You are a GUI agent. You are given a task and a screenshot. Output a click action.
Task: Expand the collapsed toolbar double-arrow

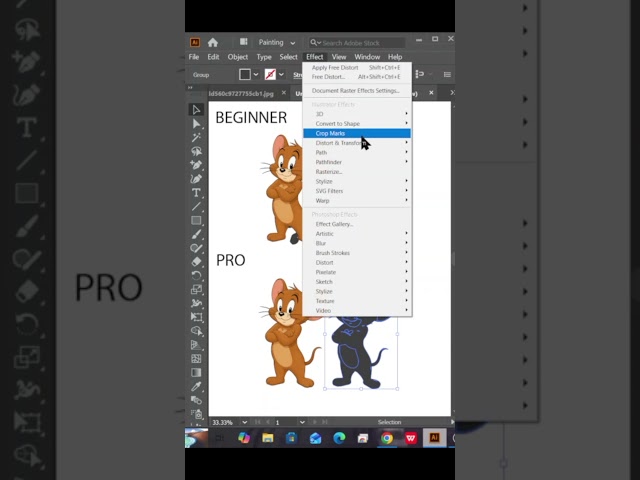coord(190,87)
